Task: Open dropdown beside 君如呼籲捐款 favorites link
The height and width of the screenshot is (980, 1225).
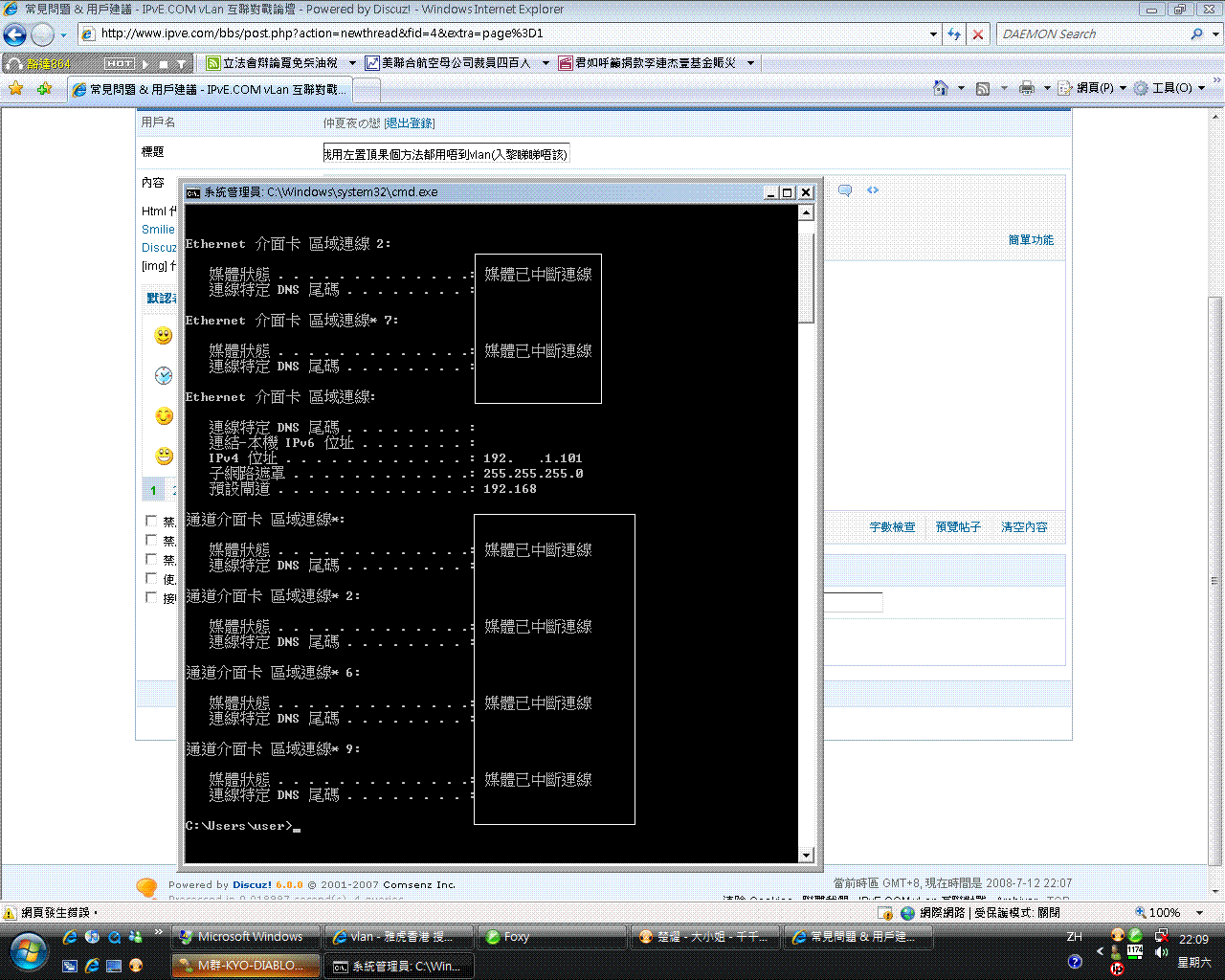Action: 752,61
